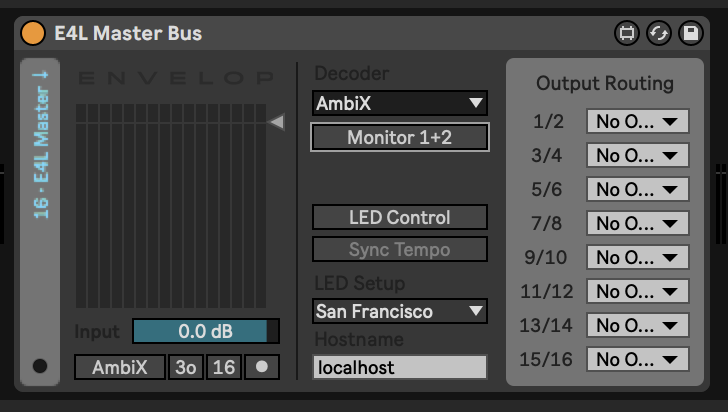Click the Sync Tempo button
Image resolution: width=728 pixels, height=412 pixels.
400,249
